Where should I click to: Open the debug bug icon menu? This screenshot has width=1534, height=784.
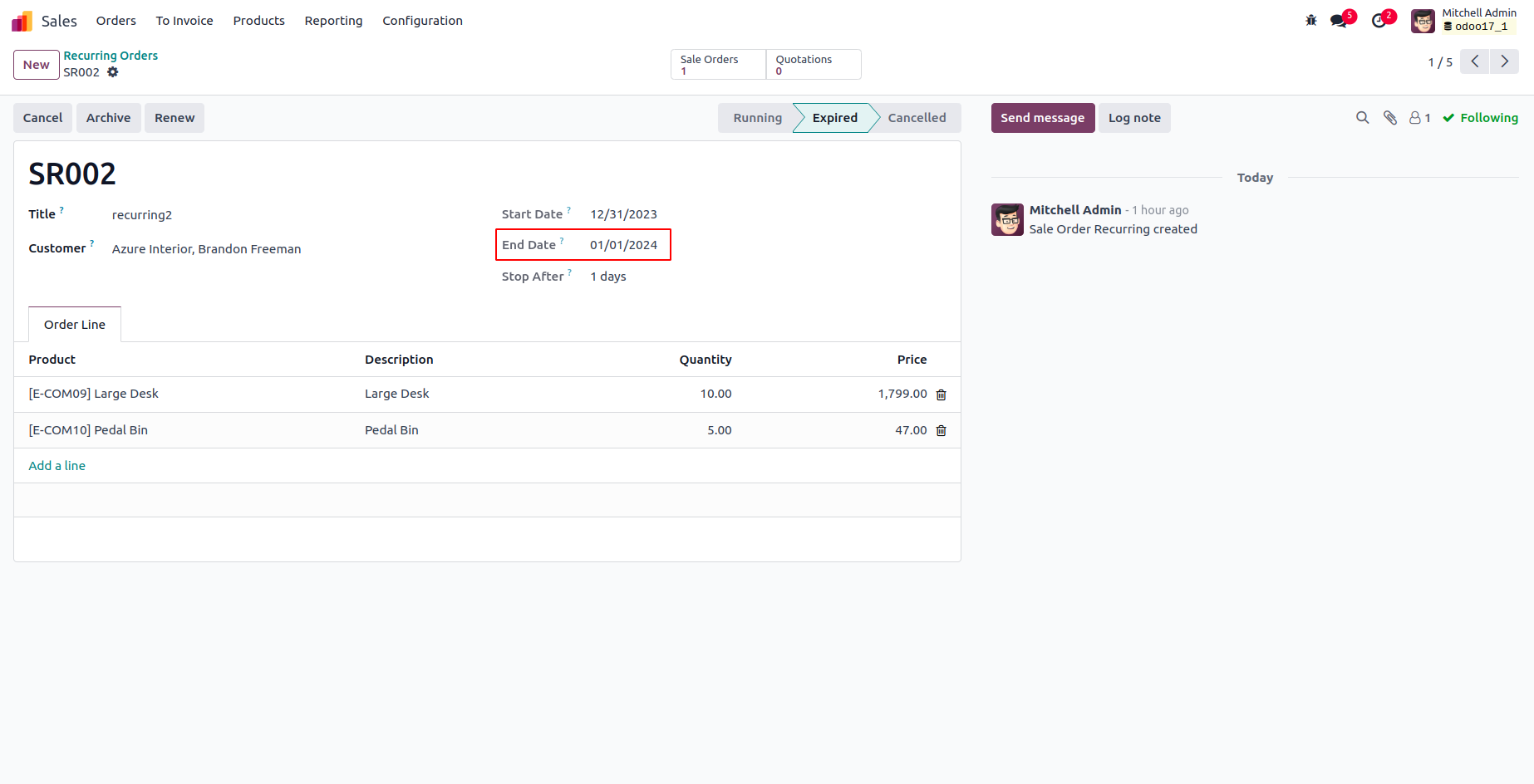1311,21
